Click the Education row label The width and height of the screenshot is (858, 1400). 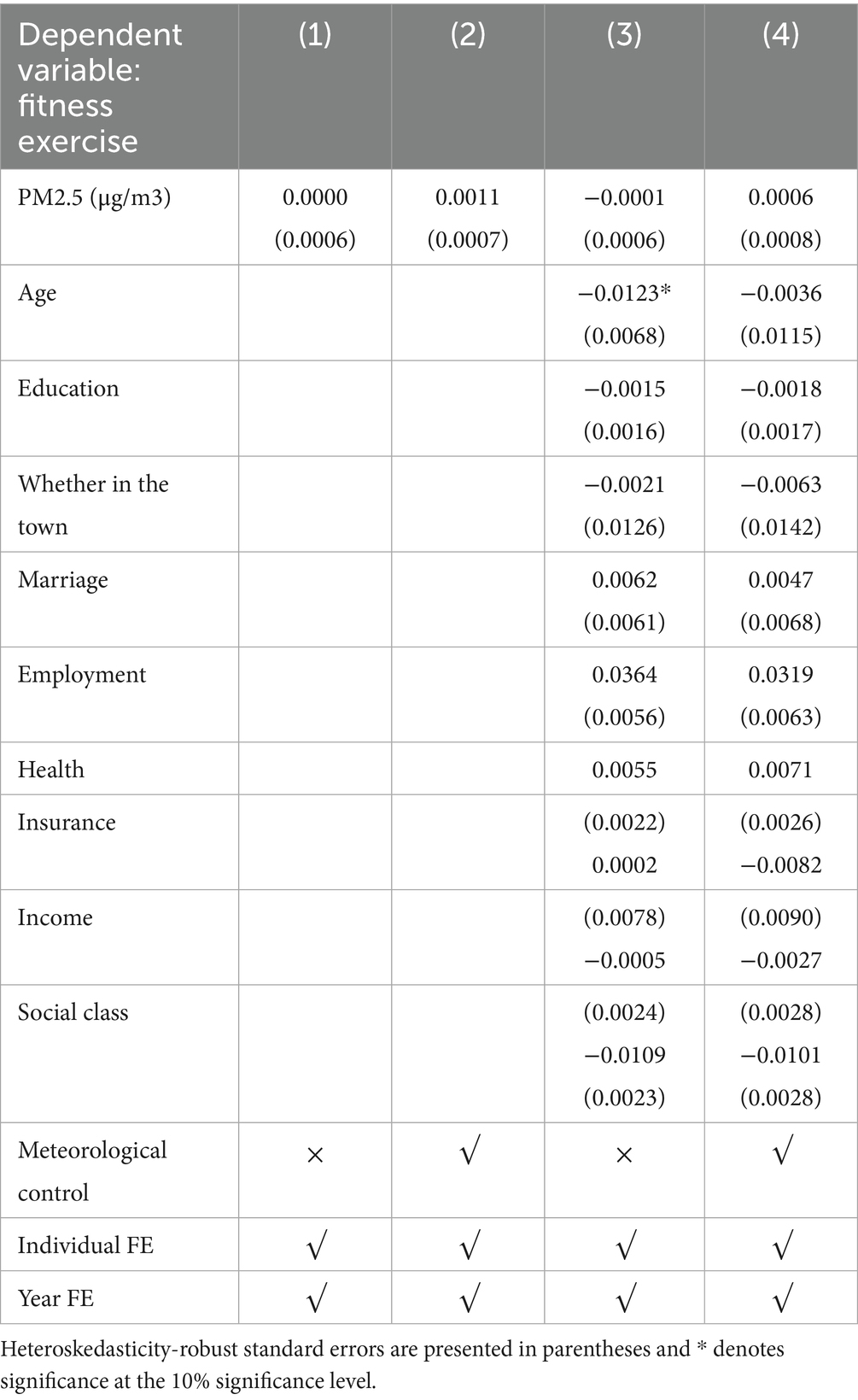tap(68, 389)
